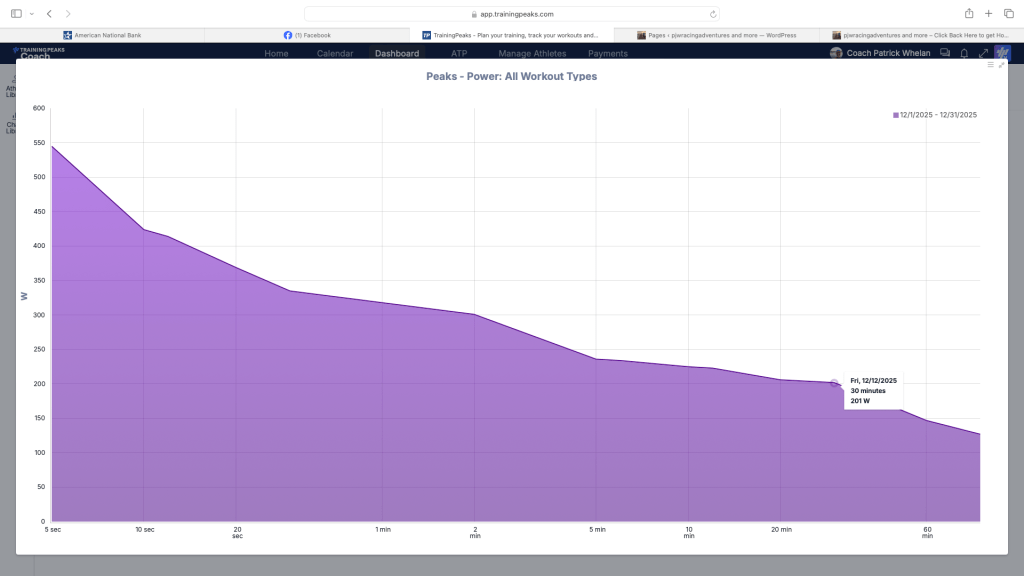The image size is (1024, 576).
Task: Open the Chart Library in the sidebar
Action: click(10, 125)
